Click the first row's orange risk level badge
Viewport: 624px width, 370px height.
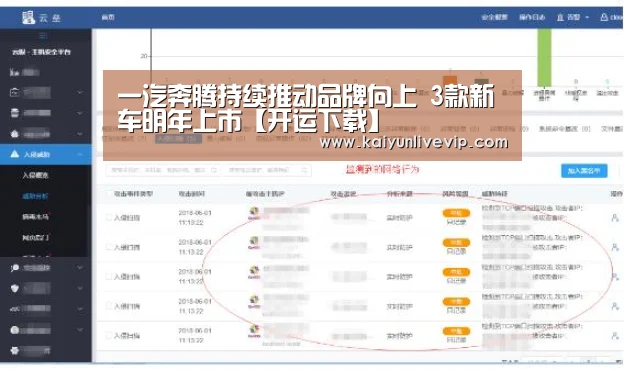456,213
